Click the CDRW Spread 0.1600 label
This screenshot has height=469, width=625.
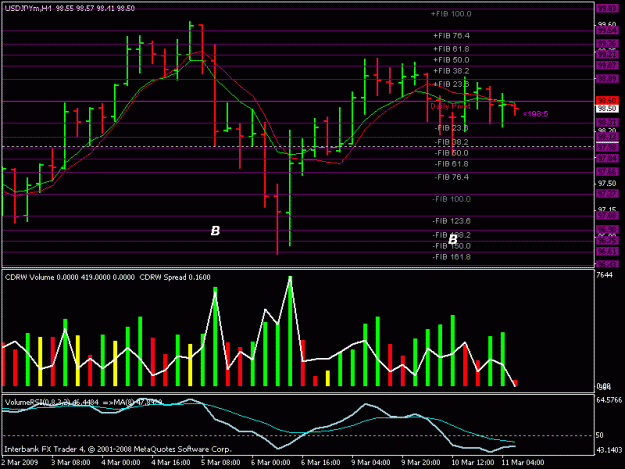pyautogui.click(x=175, y=277)
